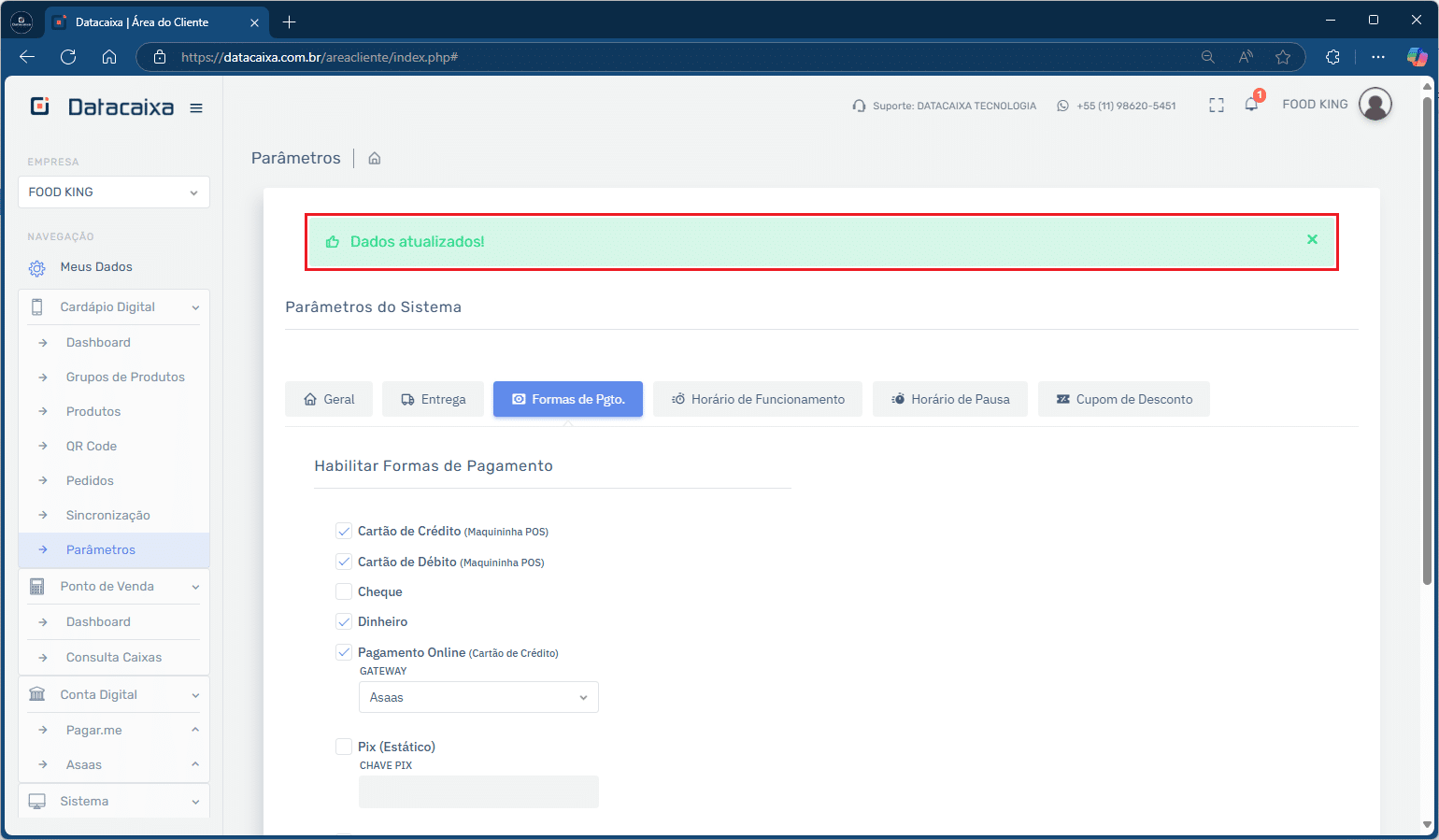
Task: Open the Asaas gateway dropdown
Action: [478, 698]
